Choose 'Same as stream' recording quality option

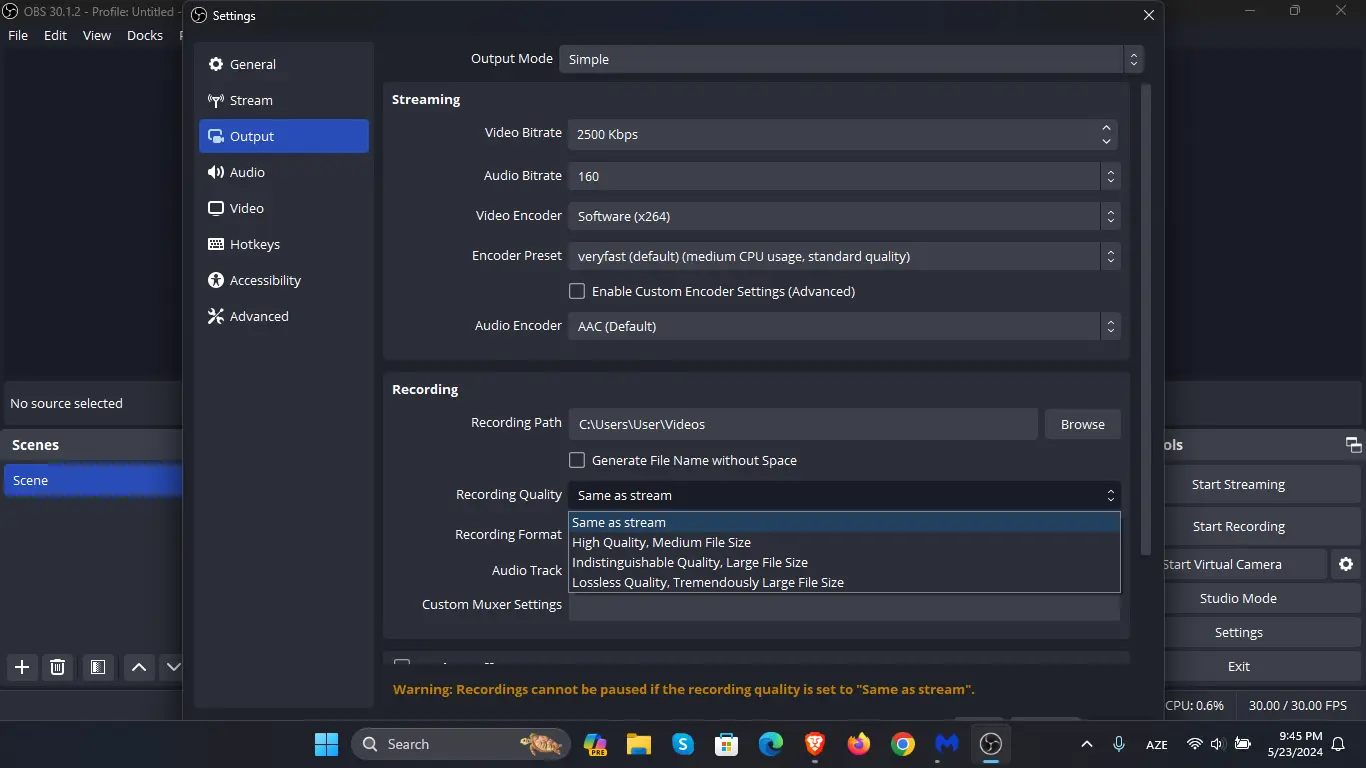click(844, 522)
